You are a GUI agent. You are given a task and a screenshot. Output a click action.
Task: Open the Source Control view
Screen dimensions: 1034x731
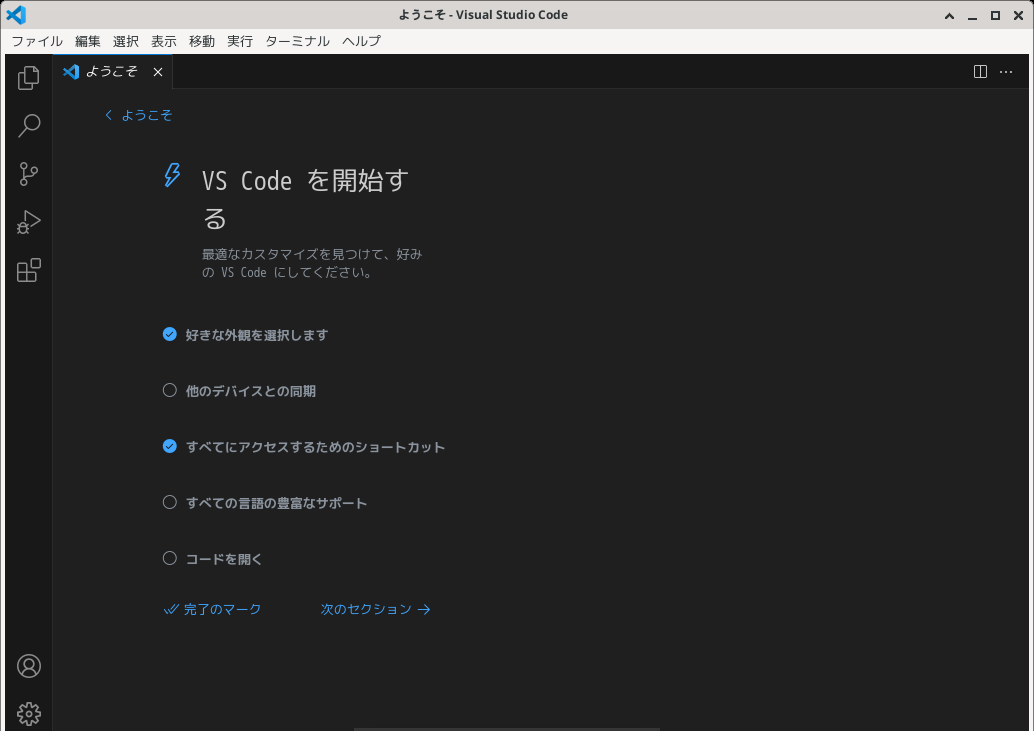point(28,174)
